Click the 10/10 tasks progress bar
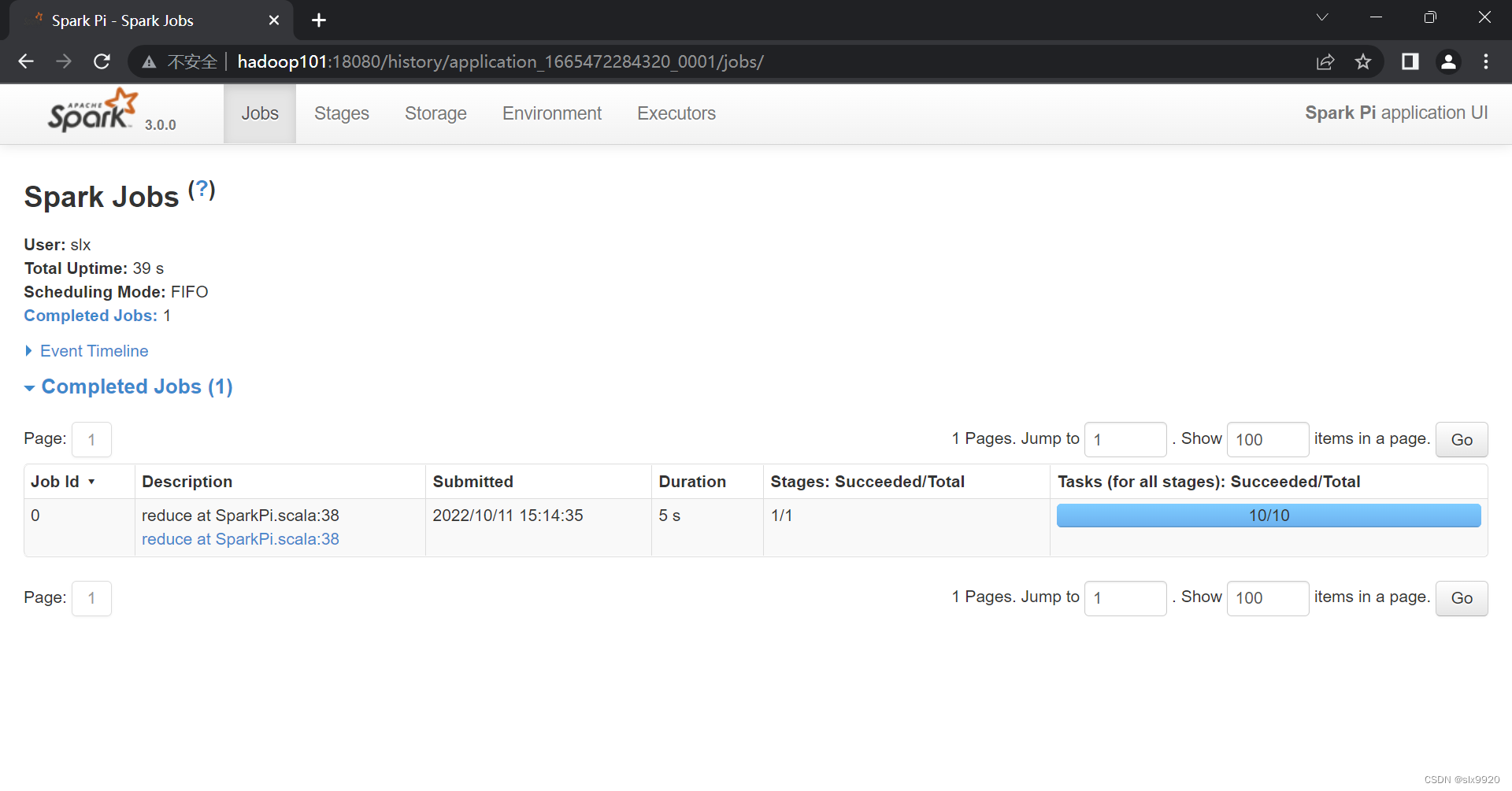 click(x=1269, y=516)
